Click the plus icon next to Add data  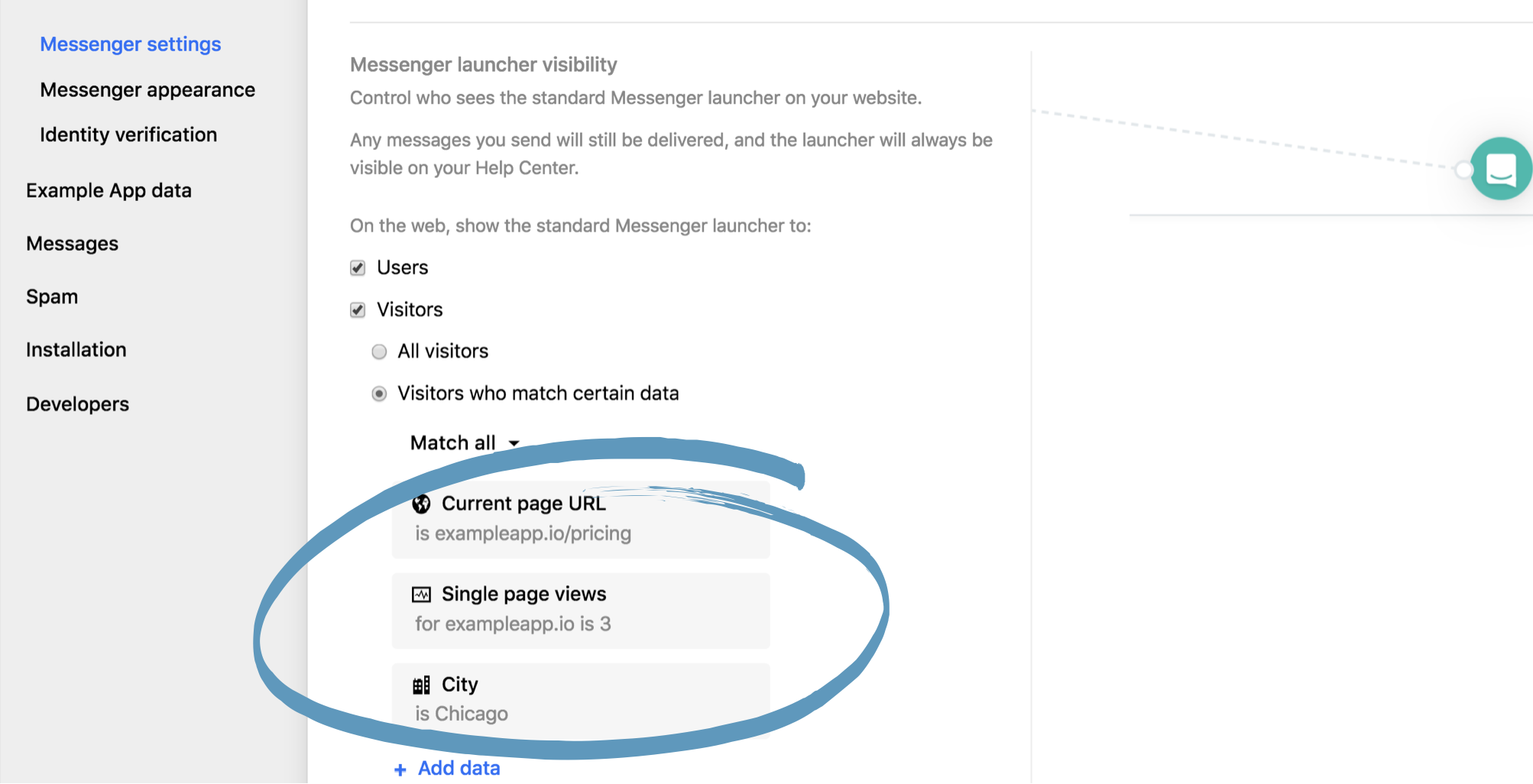point(400,769)
